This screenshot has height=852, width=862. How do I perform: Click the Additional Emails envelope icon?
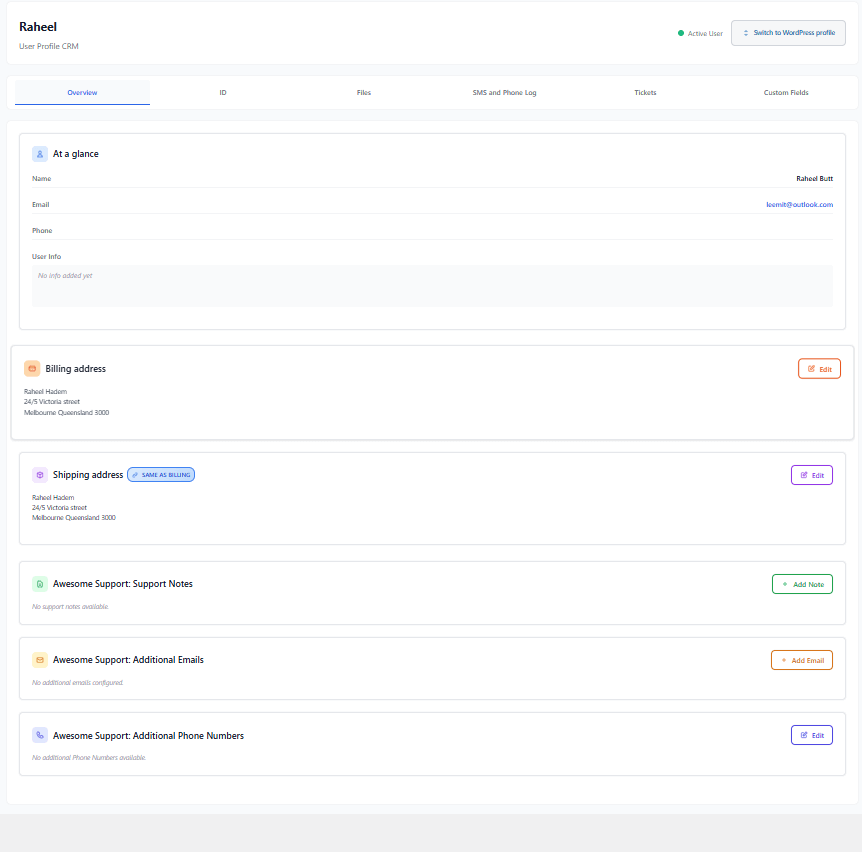coord(40,660)
